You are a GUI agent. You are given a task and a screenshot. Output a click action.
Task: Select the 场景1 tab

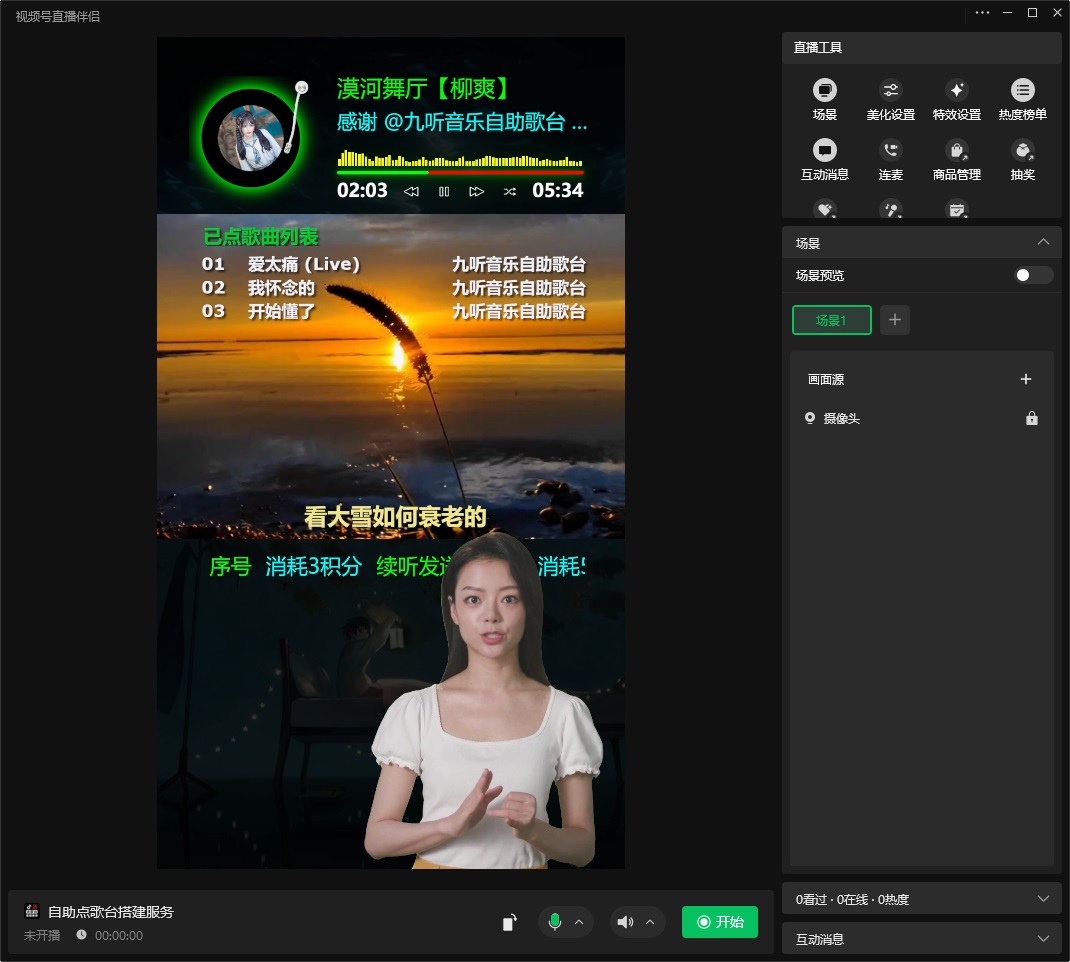(831, 320)
